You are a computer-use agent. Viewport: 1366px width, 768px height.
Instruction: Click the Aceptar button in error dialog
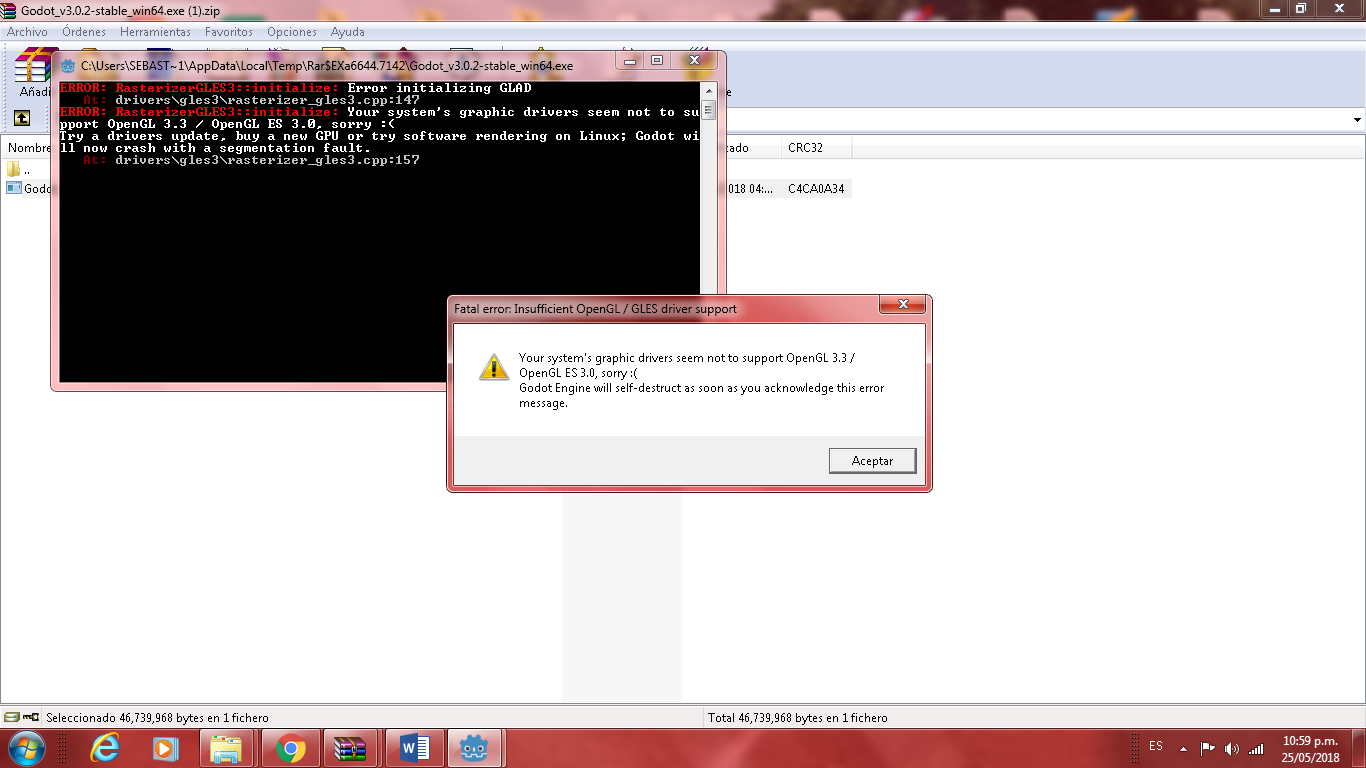(x=872, y=460)
